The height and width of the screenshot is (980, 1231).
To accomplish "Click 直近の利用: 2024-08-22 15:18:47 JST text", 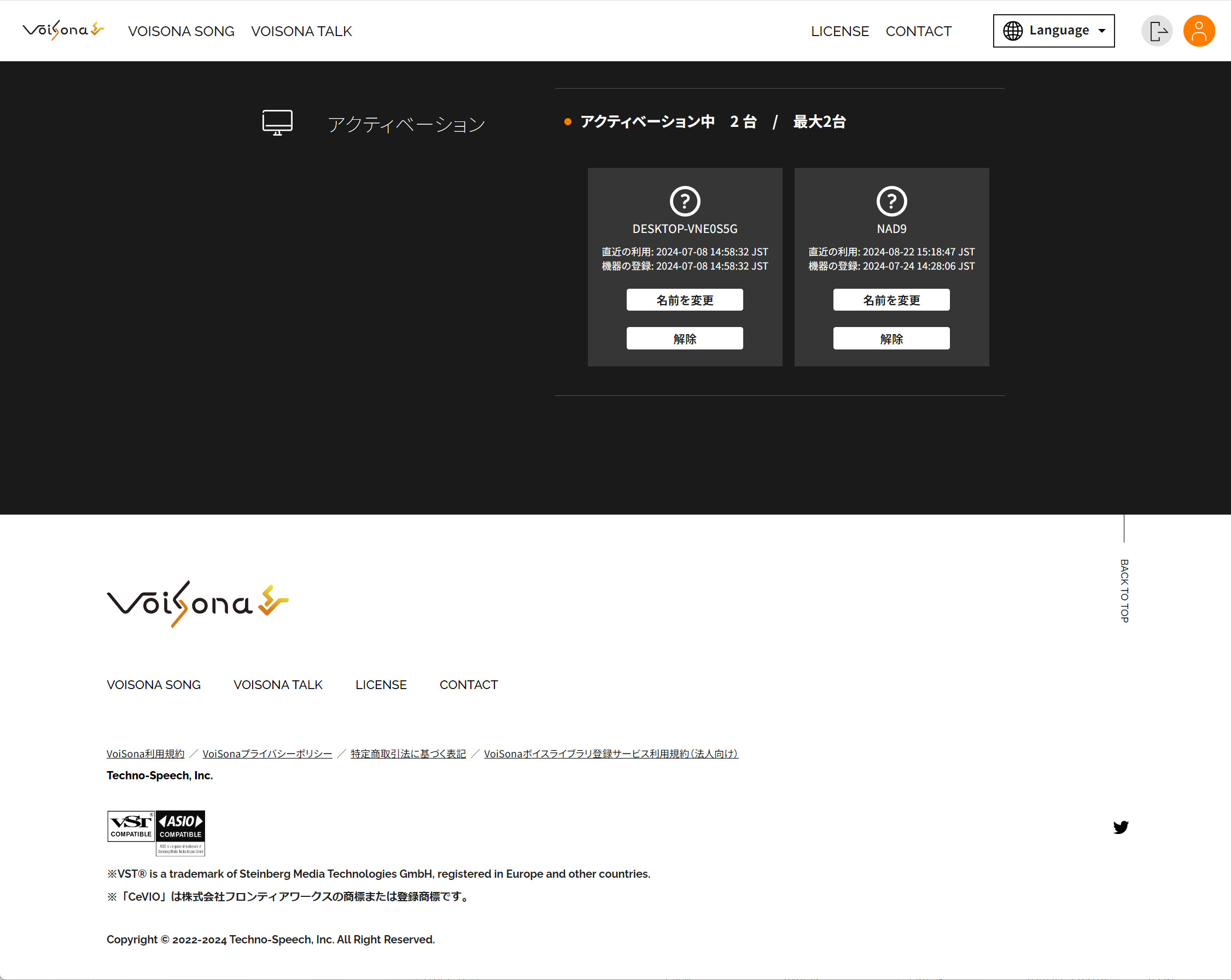I will (x=891, y=252).
